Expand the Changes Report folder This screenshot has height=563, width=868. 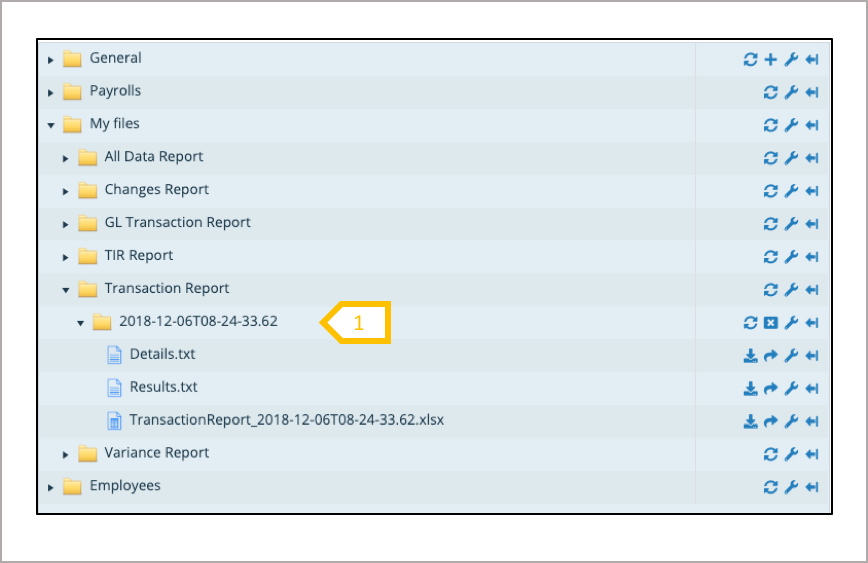tap(66, 191)
